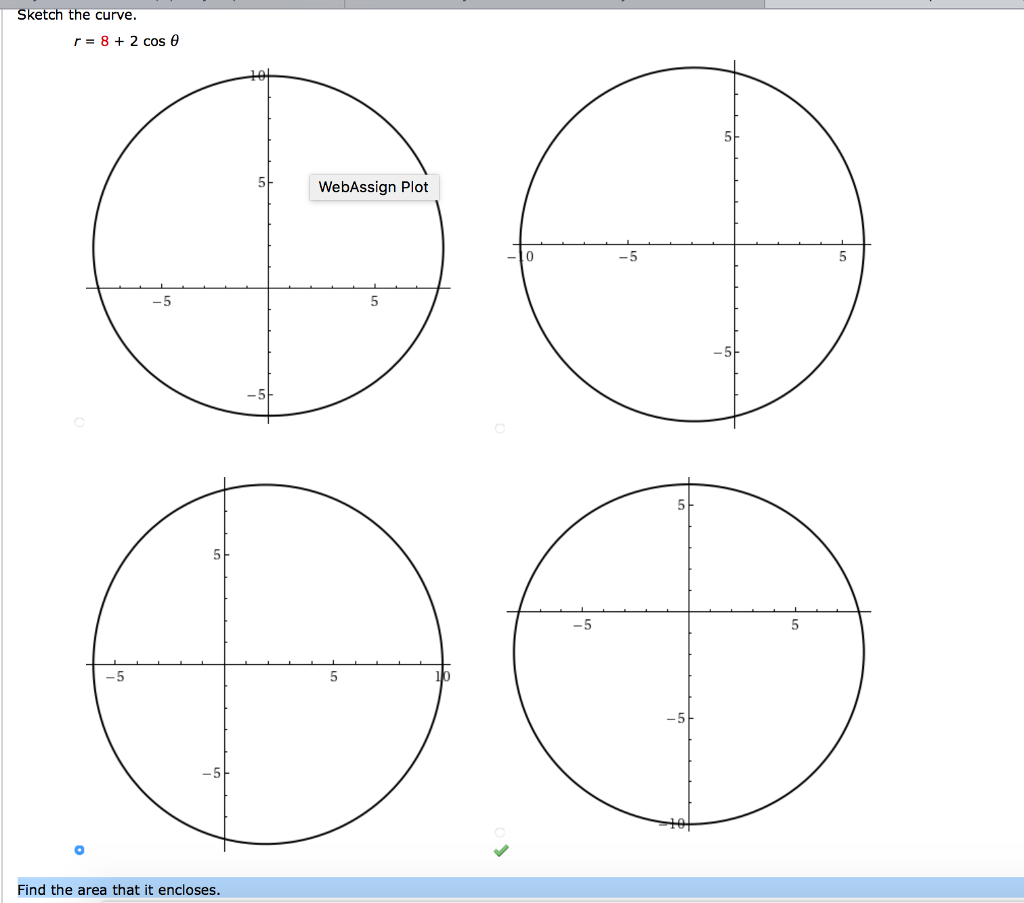1024x903 pixels.
Task: Select the radio button beside the green checkmark
Action: (498, 830)
